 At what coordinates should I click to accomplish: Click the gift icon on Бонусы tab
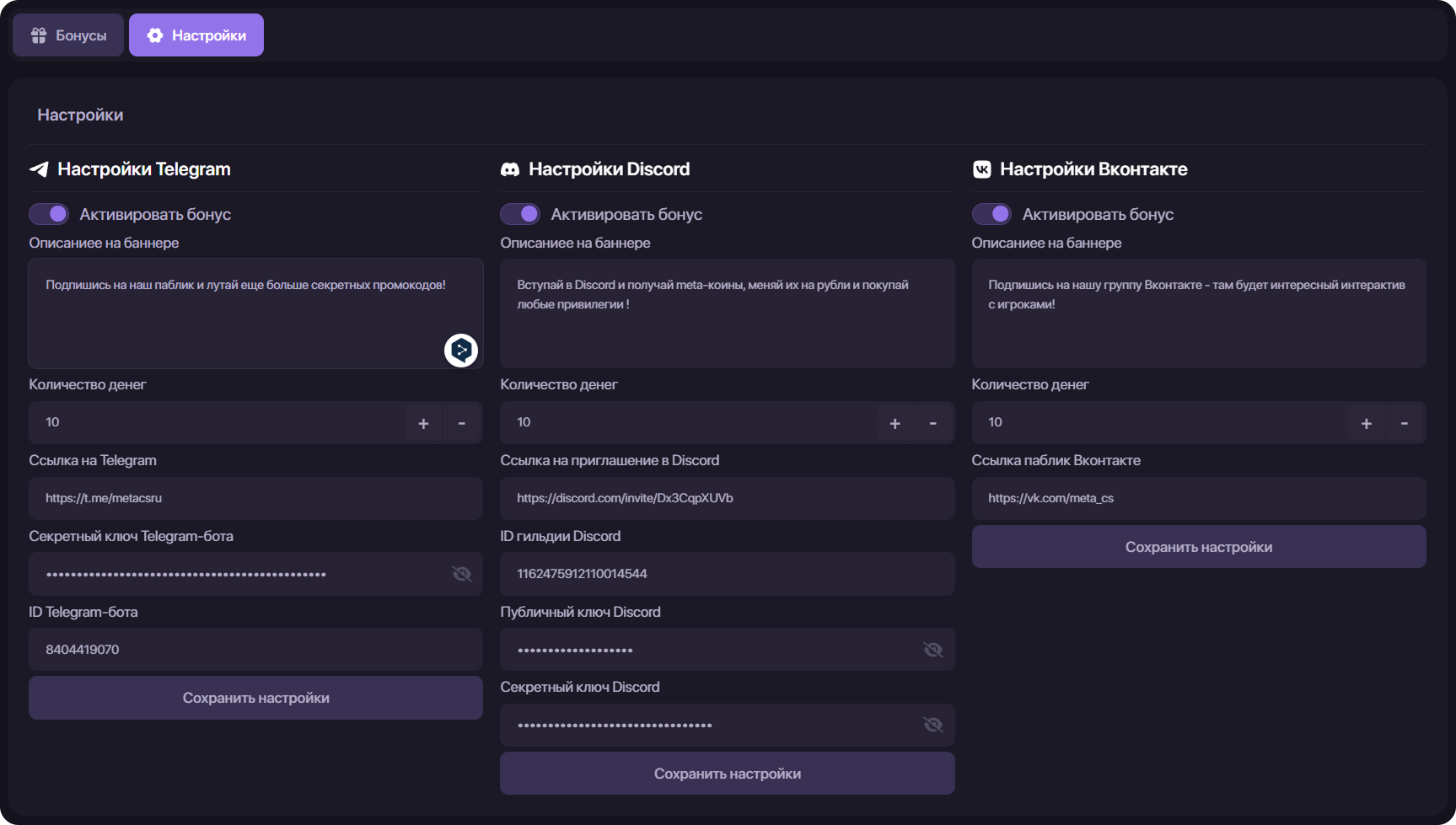point(39,35)
